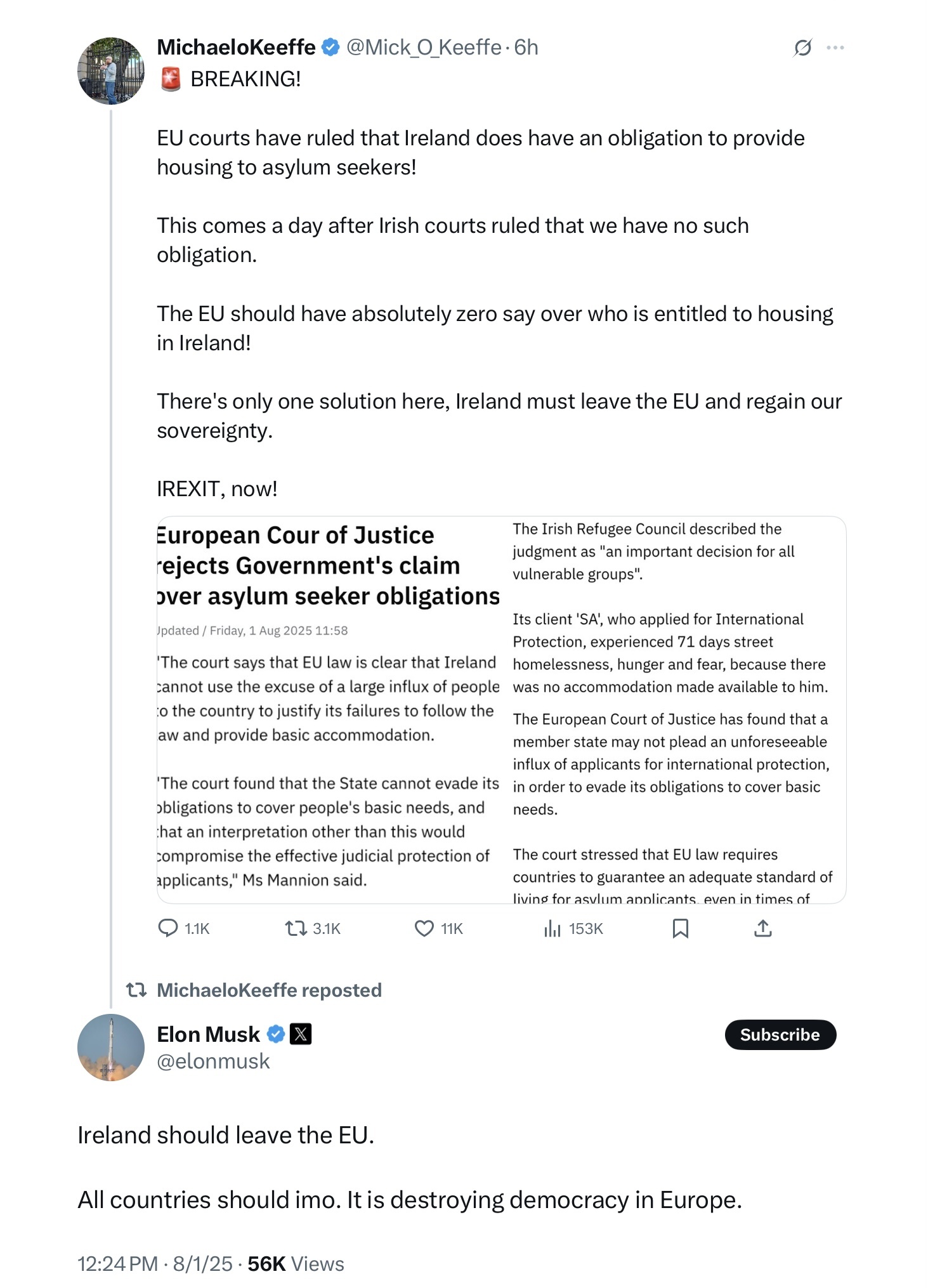This screenshot has width=928, height=1288.
Task: Like the post with the heart icon
Action: (x=424, y=929)
